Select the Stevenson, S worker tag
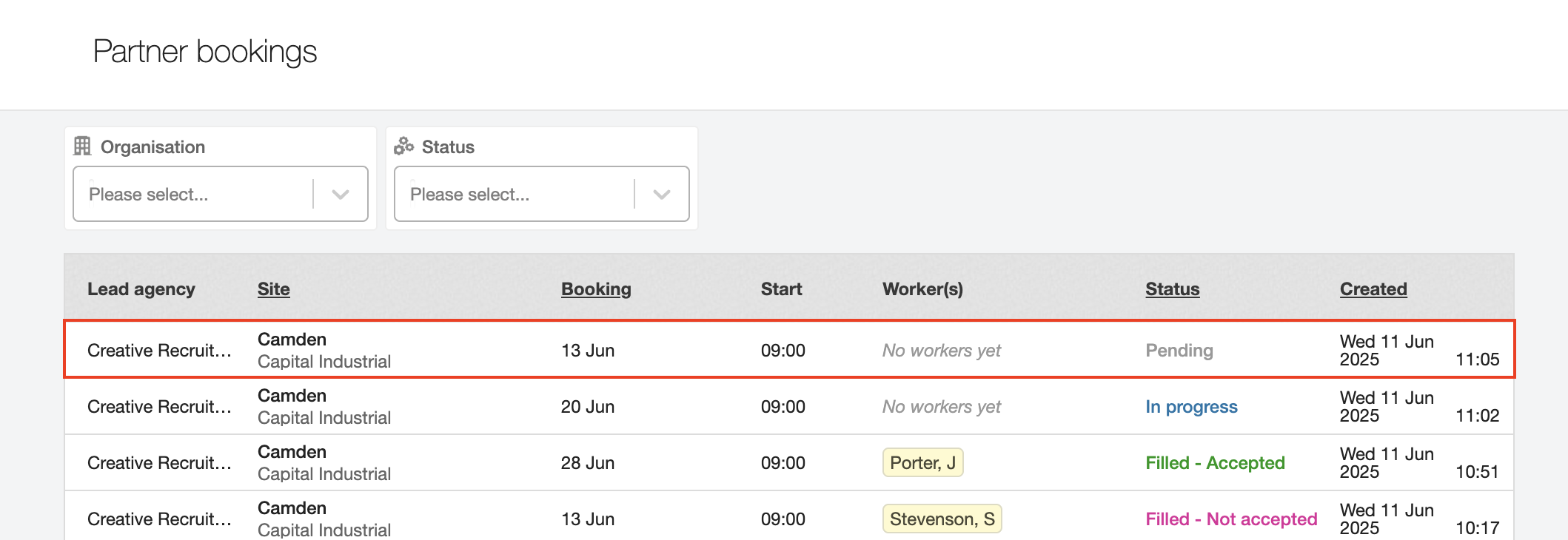Viewport: 1568px width, 540px height. click(x=942, y=519)
